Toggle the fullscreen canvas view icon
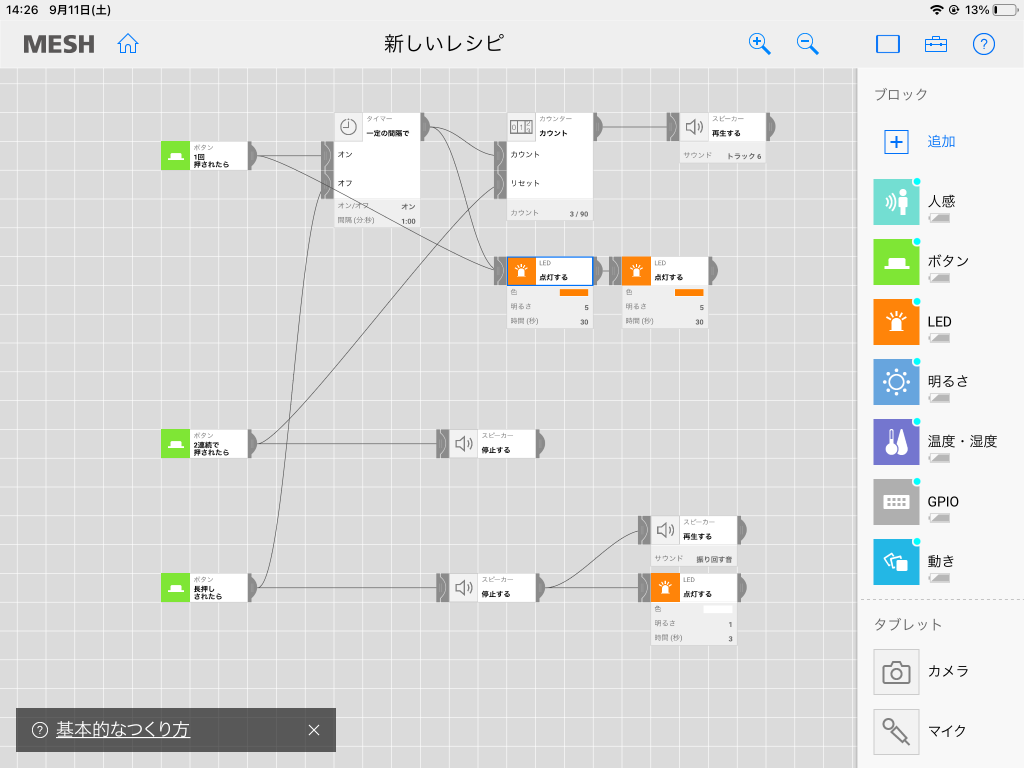The height and width of the screenshot is (768, 1024). point(888,44)
